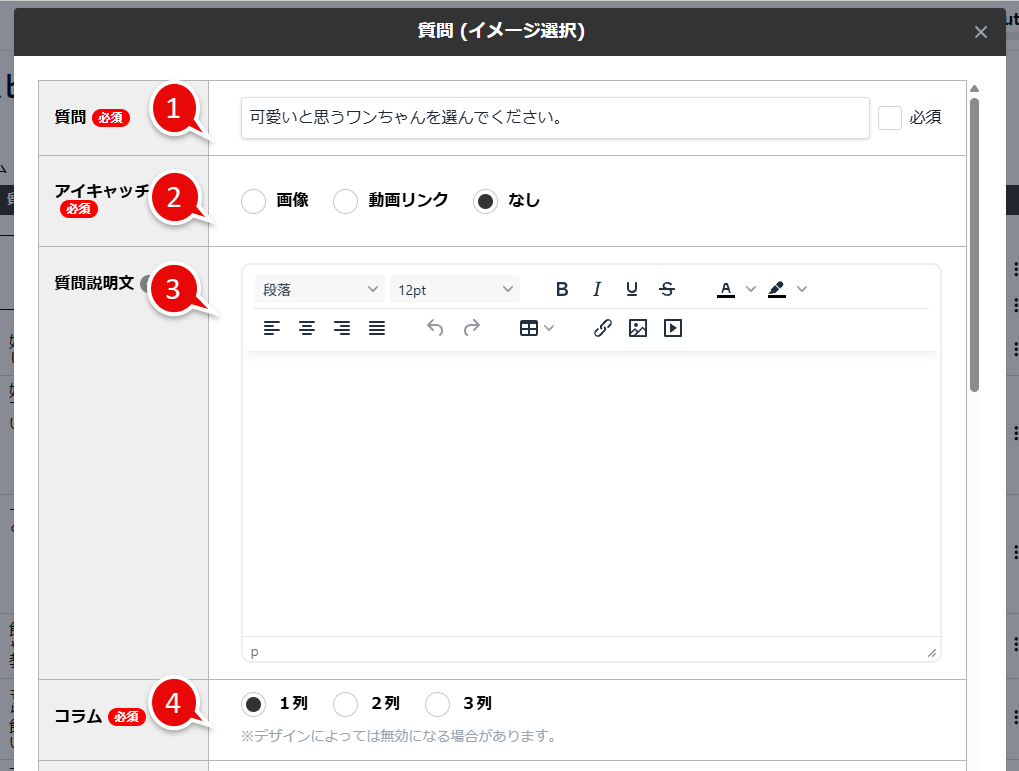Image resolution: width=1019 pixels, height=771 pixels.
Task: Open the 段落 paragraph style dropdown
Action: [319, 288]
